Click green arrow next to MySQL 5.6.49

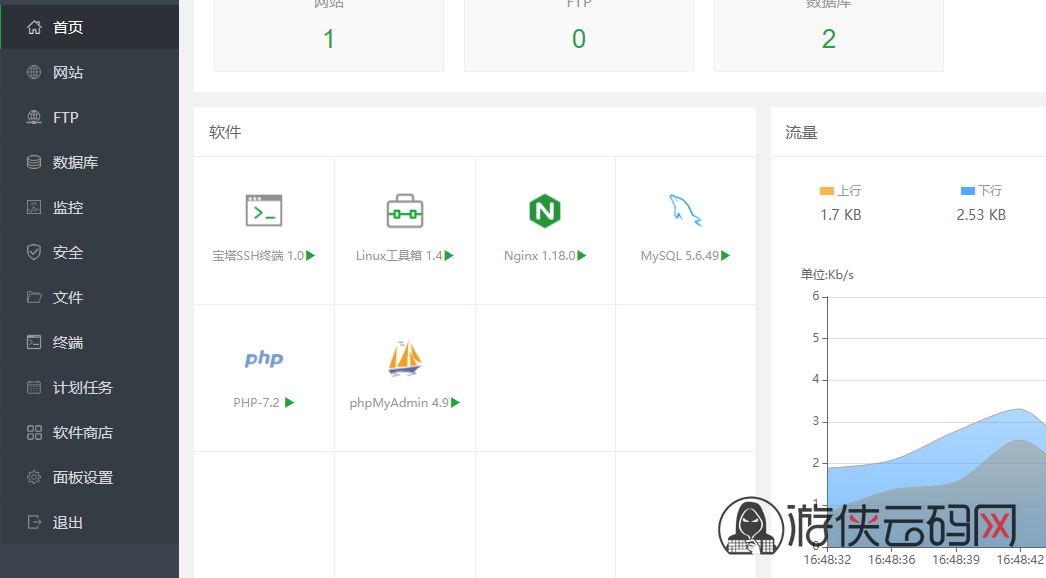726,256
